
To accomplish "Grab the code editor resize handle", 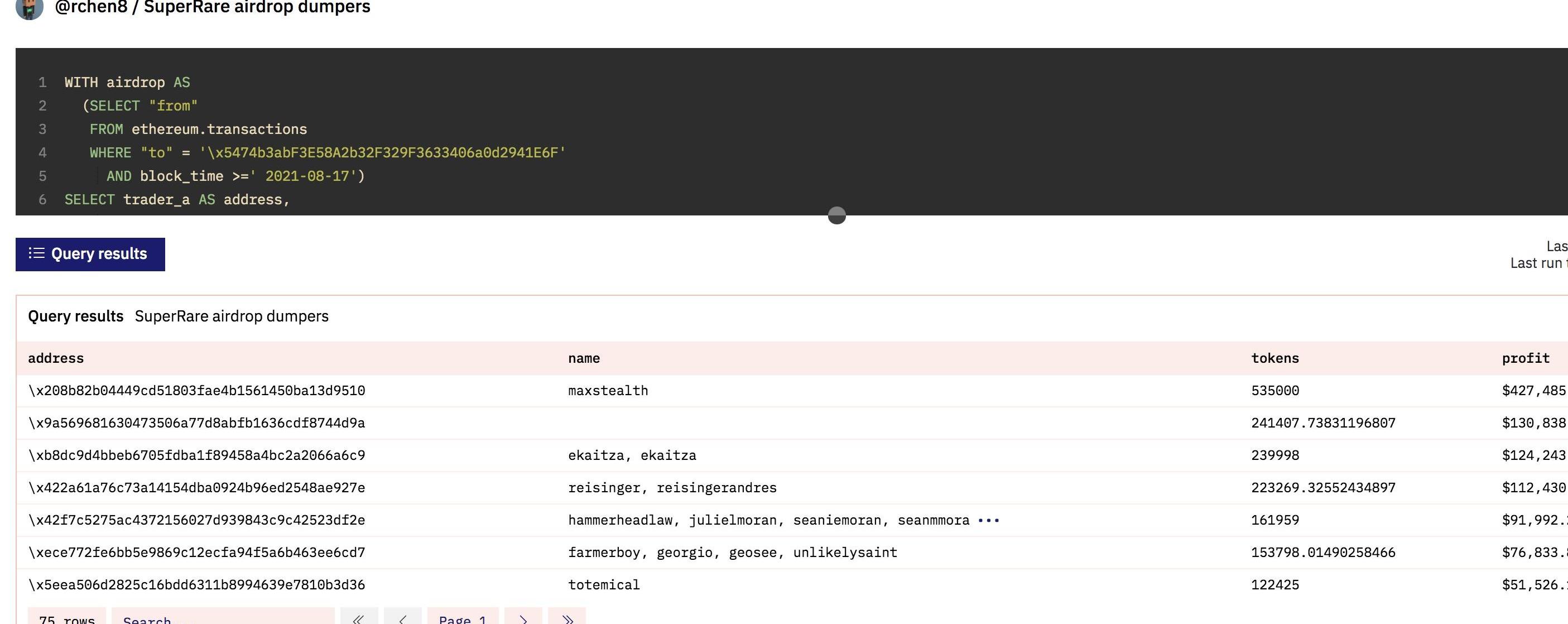I will click(x=836, y=215).
